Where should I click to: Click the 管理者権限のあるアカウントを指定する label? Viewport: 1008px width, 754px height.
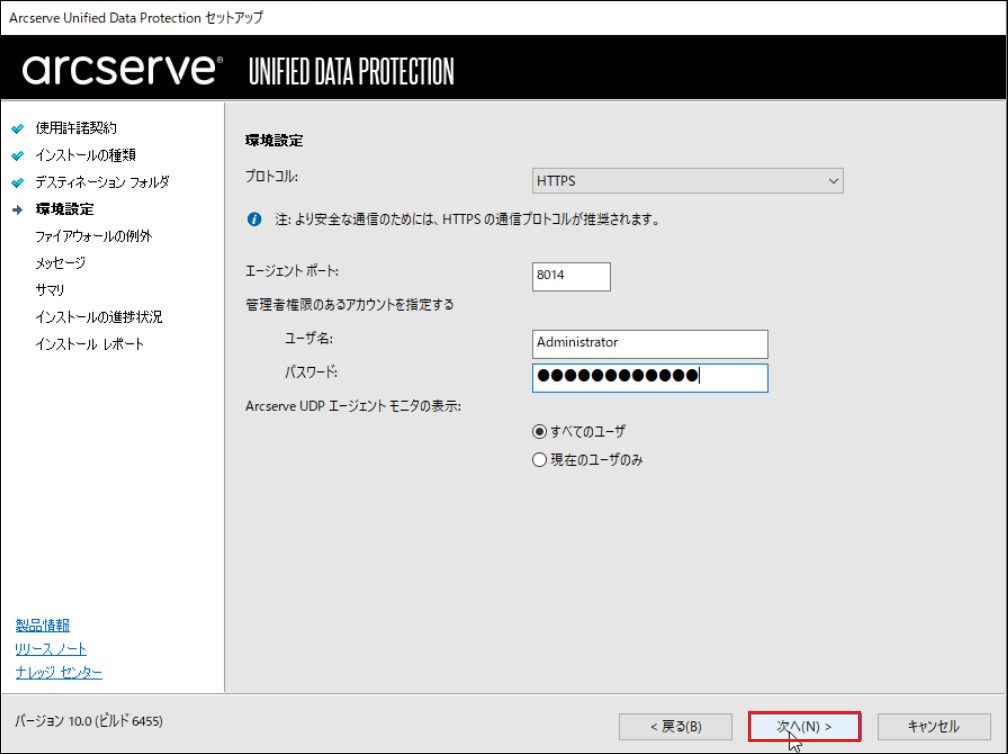(350, 304)
